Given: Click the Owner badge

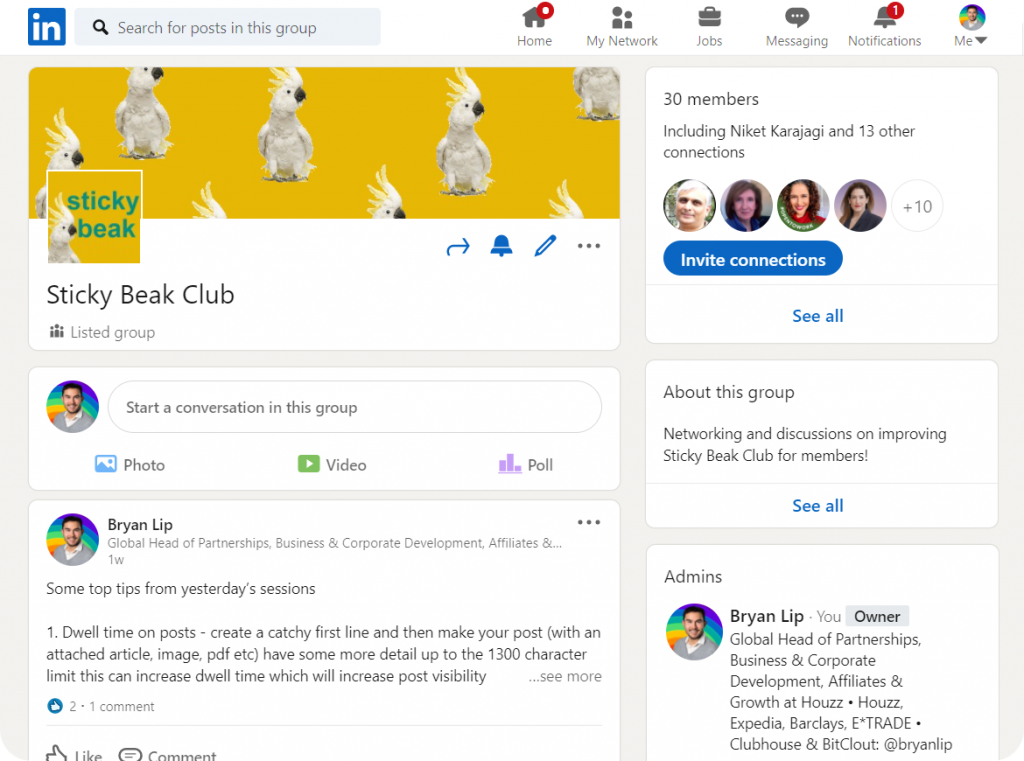Looking at the screenshot, I should click(876, 616).
